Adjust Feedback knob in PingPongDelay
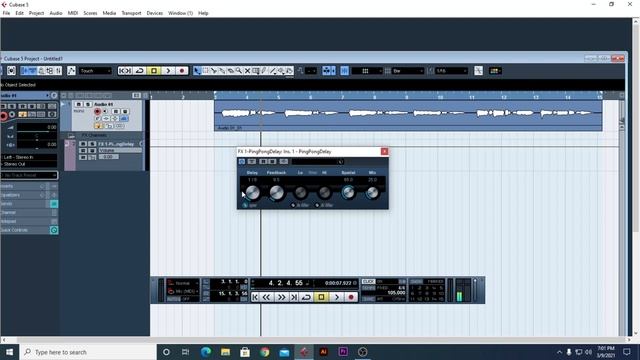Image resolution: width=640 pixels, height=360 pixels. click(x=276, y=192)
